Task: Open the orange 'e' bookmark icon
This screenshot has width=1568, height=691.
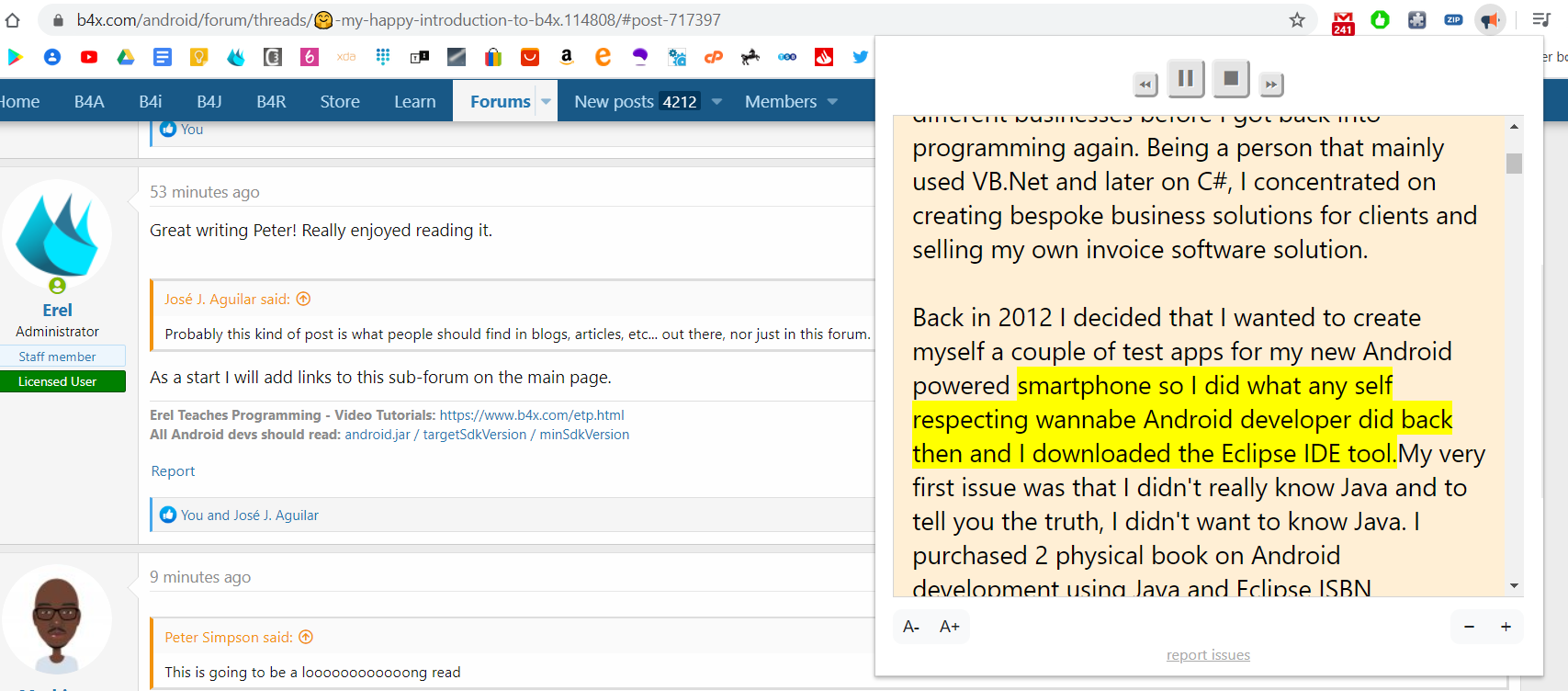Action: point(604,57)
